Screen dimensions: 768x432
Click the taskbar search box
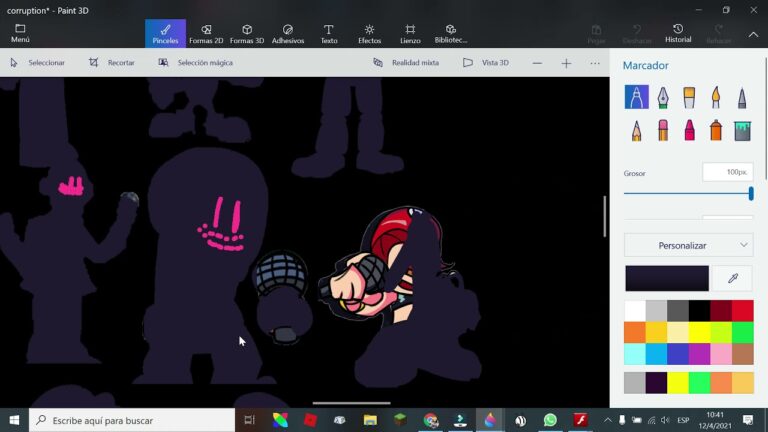tap(132, 420)
